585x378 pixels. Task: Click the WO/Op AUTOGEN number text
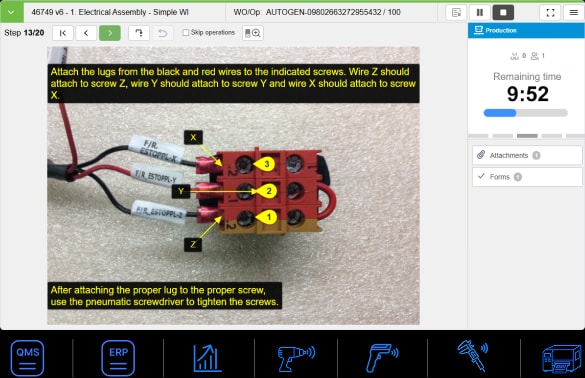point(317,12)
